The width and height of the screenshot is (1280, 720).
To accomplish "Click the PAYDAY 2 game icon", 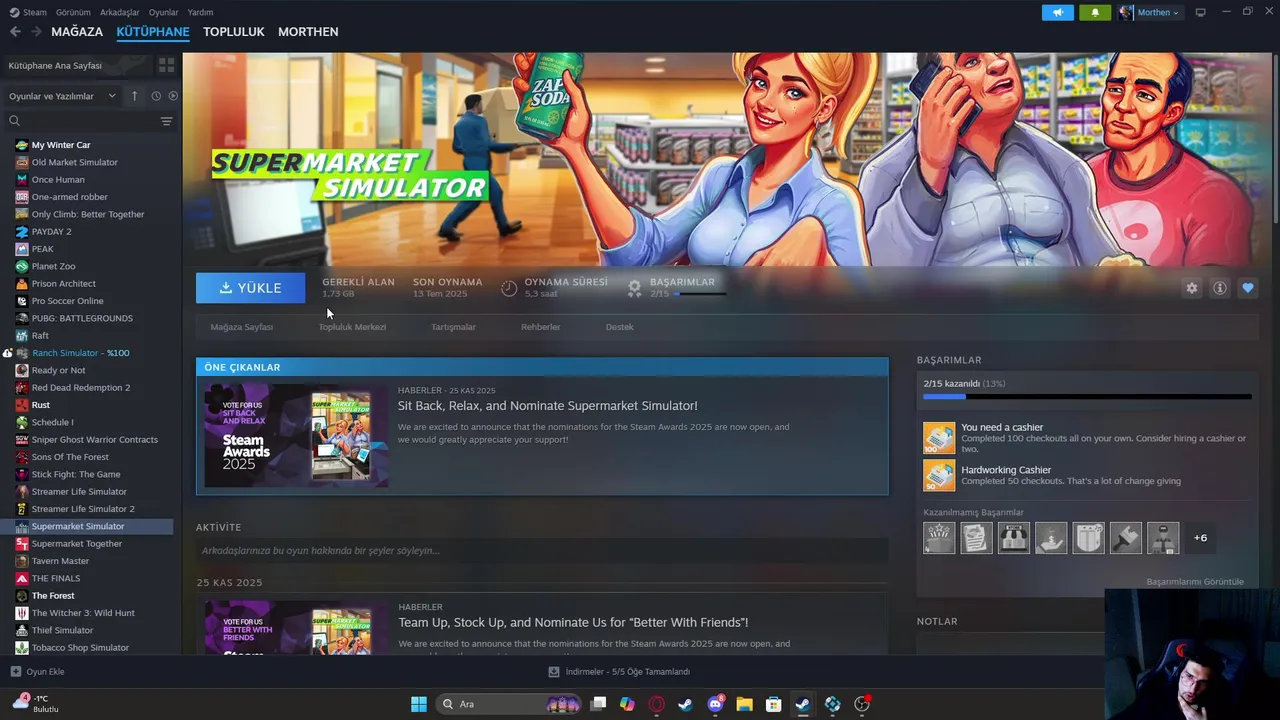I will (22, 231).
